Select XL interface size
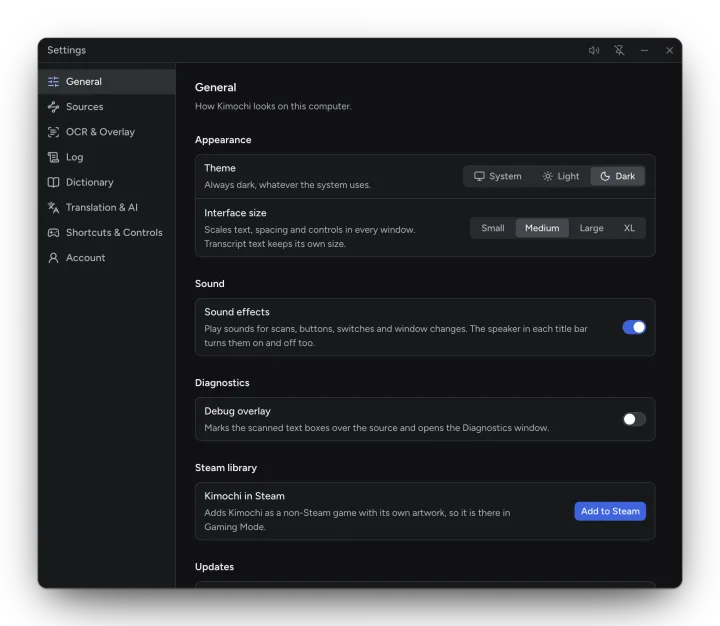Viewport: 720px width, 626px height. click(629, 228)
